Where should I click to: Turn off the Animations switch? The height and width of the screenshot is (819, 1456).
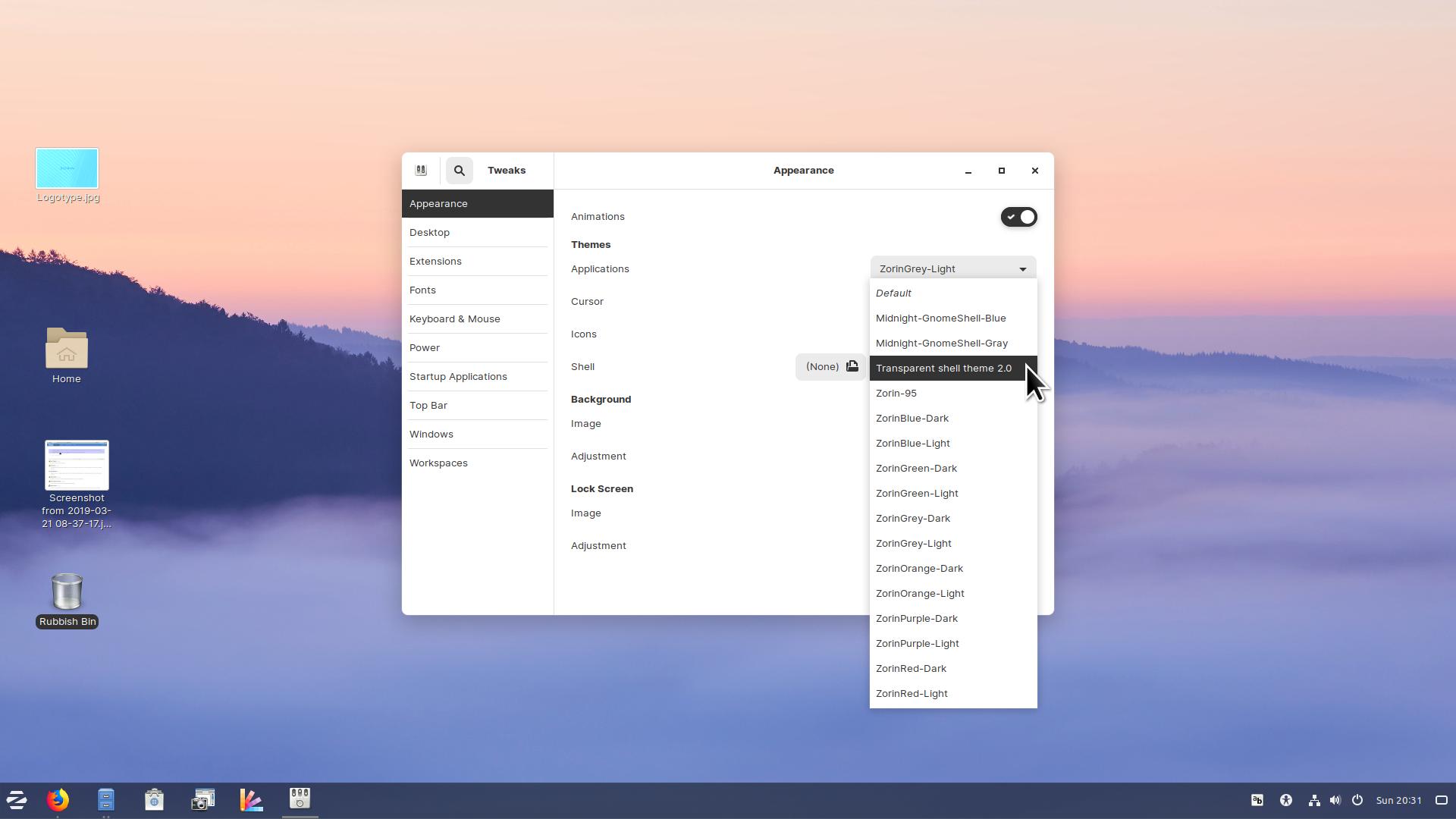click(1018, 217)
